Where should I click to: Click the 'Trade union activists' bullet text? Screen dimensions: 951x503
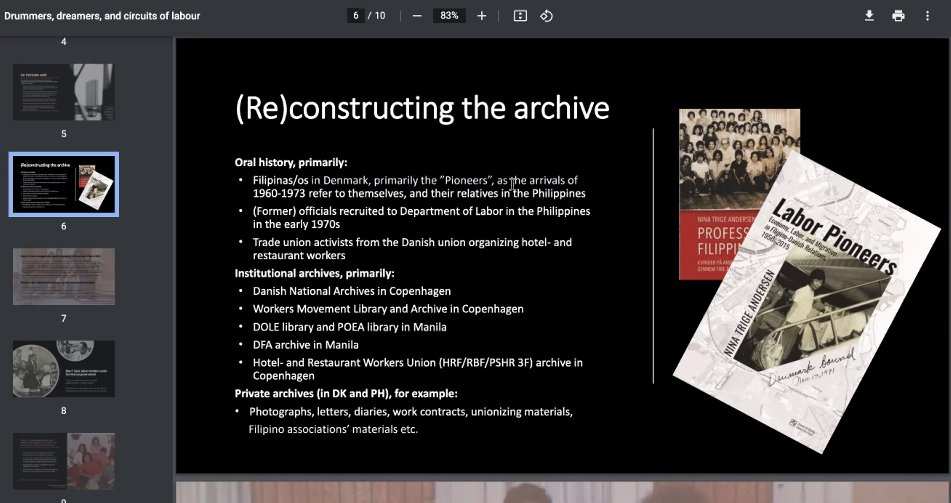(412, 249)
